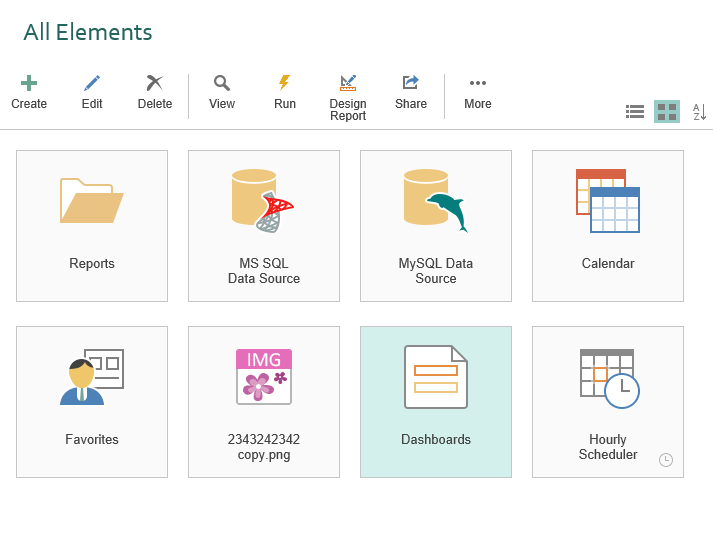Screen dimensions: 713x535
Task: Open the Favorites tile
Action: click(92, 402)
